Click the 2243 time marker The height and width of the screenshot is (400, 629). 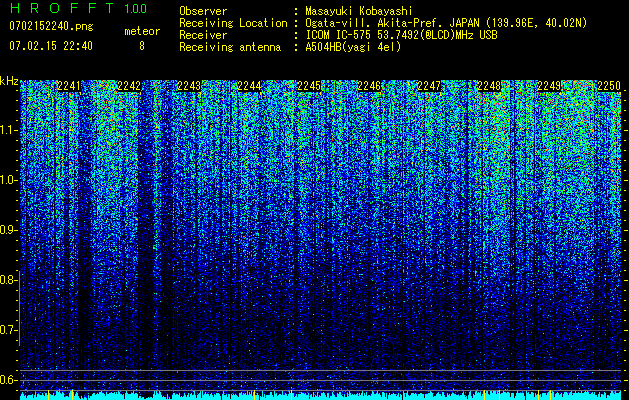189,86
